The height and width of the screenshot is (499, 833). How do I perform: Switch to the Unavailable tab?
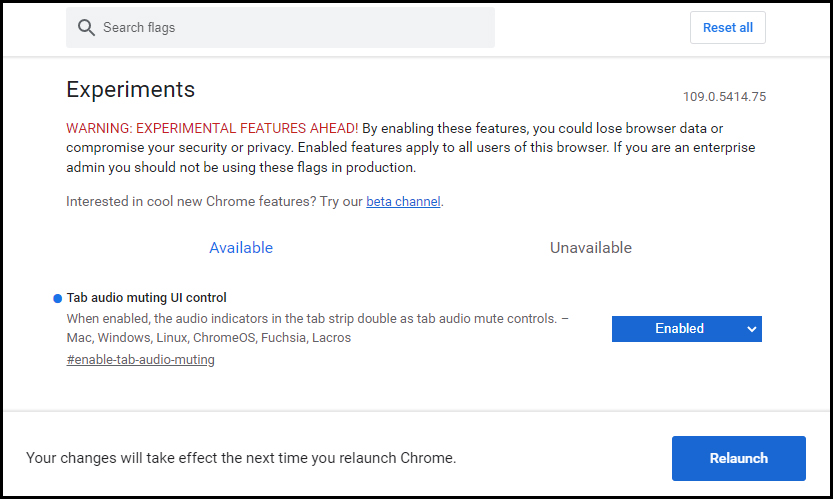pos(591,248)
